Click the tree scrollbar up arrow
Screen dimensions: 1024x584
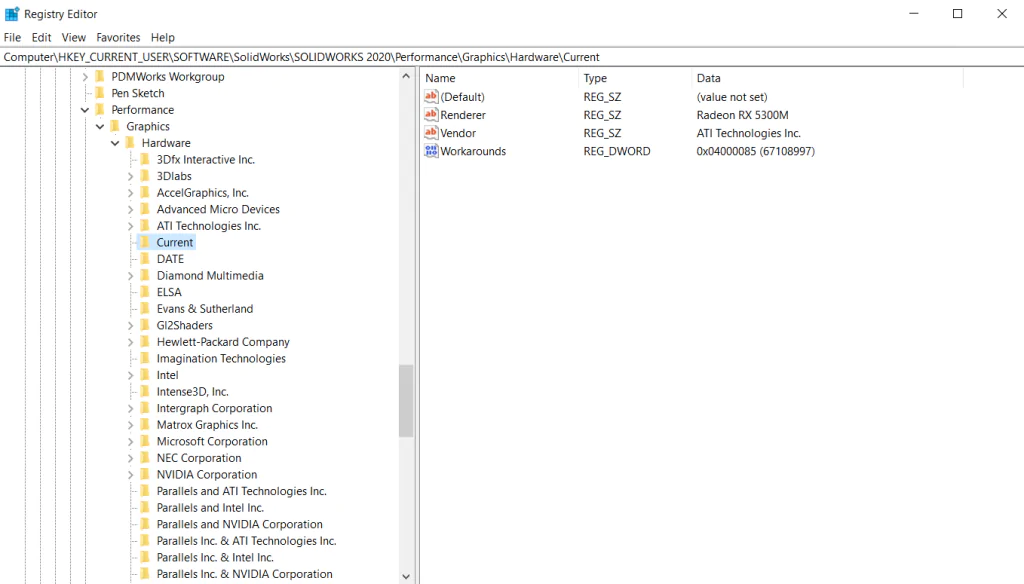(x=406, y=76)
